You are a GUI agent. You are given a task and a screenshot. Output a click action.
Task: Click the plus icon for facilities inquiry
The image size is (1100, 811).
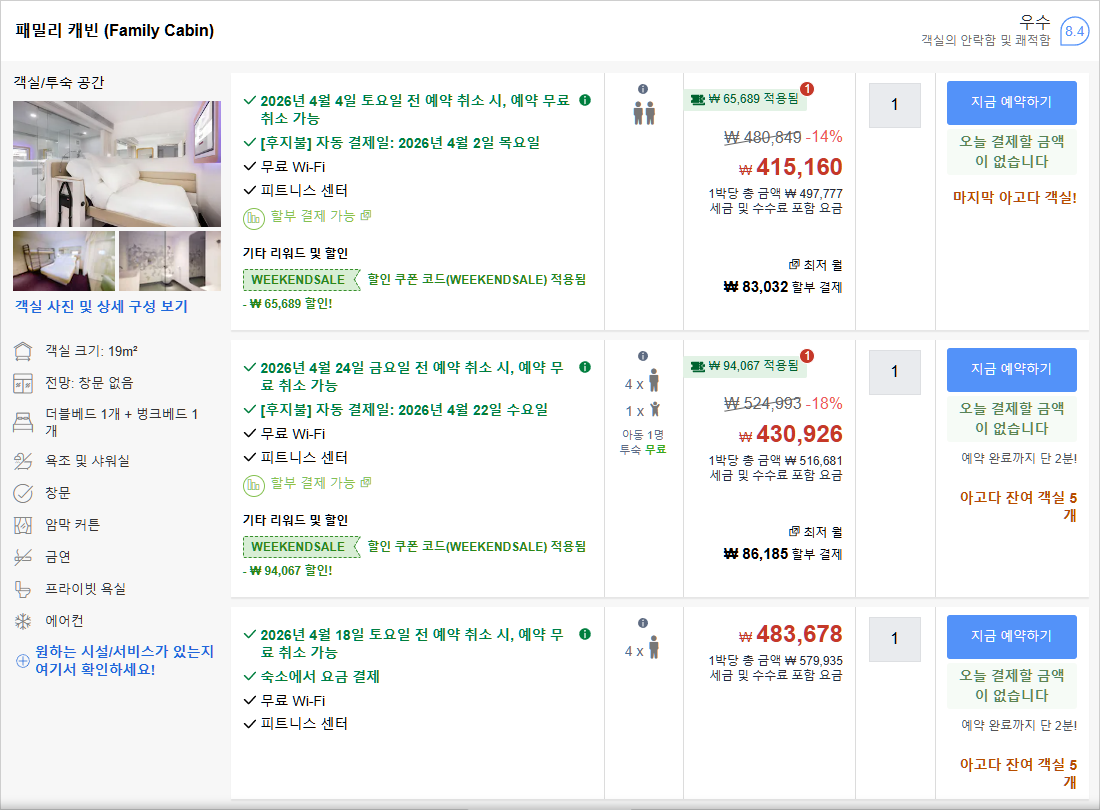(23, 660)
